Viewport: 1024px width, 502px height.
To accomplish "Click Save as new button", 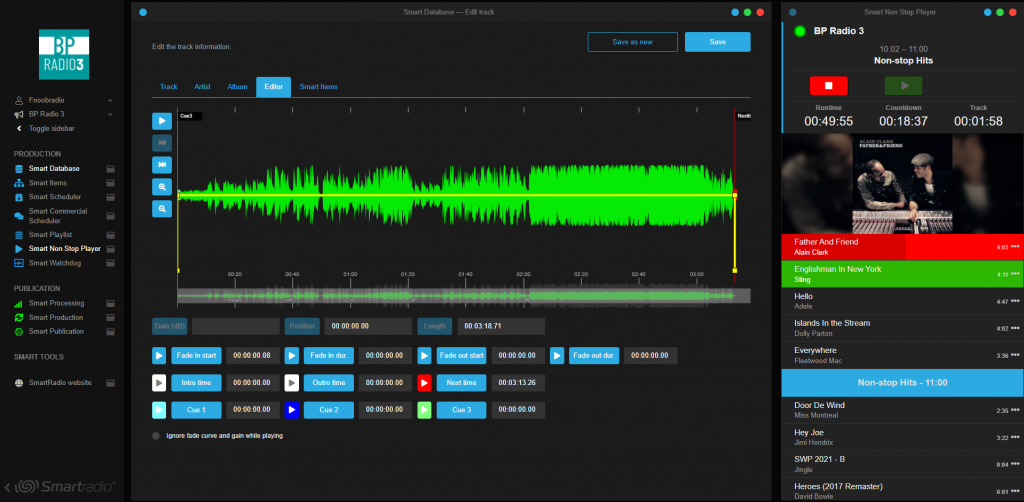I will [632, 42].
